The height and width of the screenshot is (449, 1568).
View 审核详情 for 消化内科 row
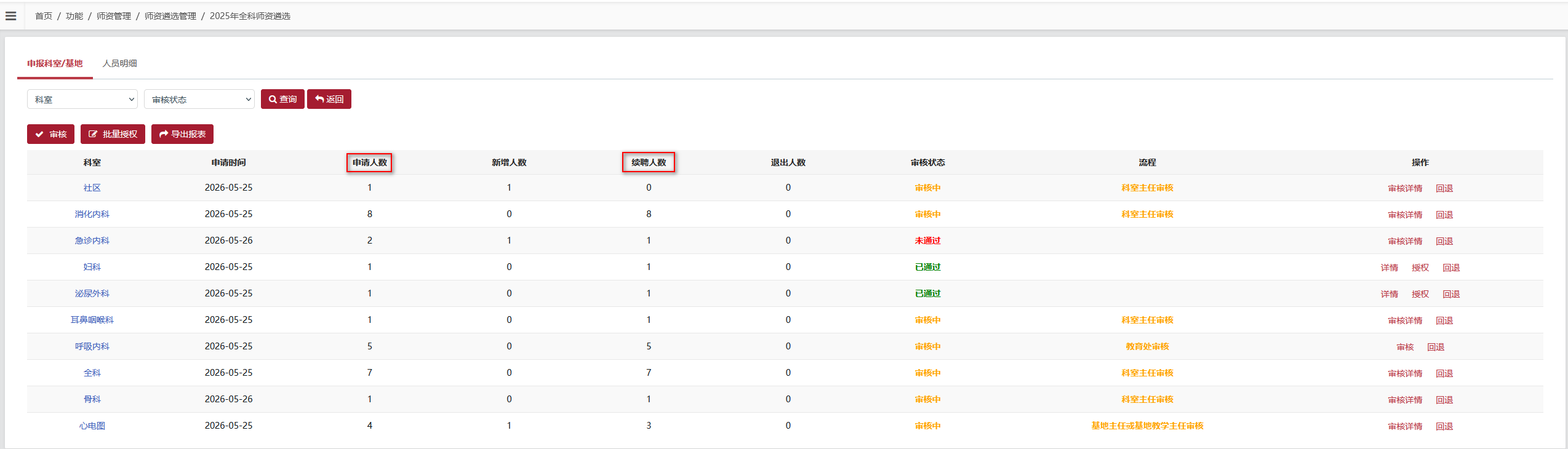pyautogui.click(x=1405, y=215)
